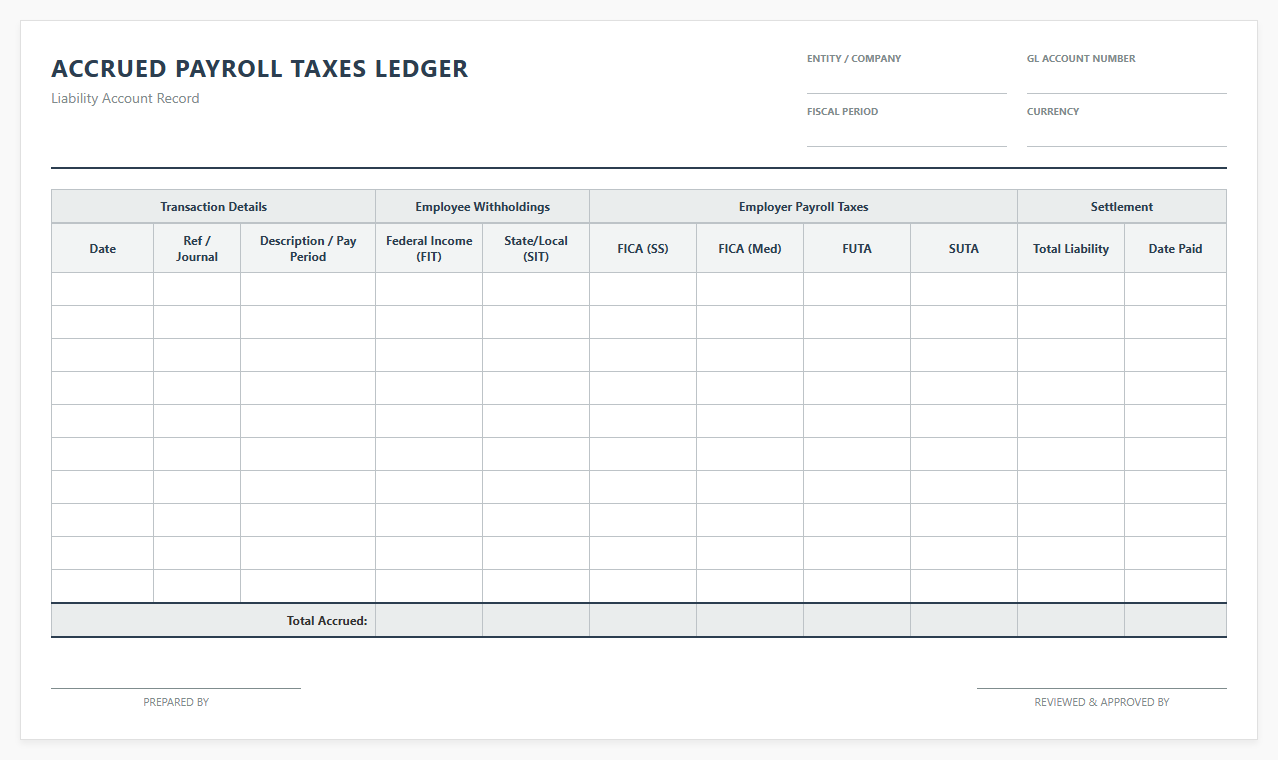
Task: Select Total Accrued cell under State/Local (SIT)
Action: [536, 620]
